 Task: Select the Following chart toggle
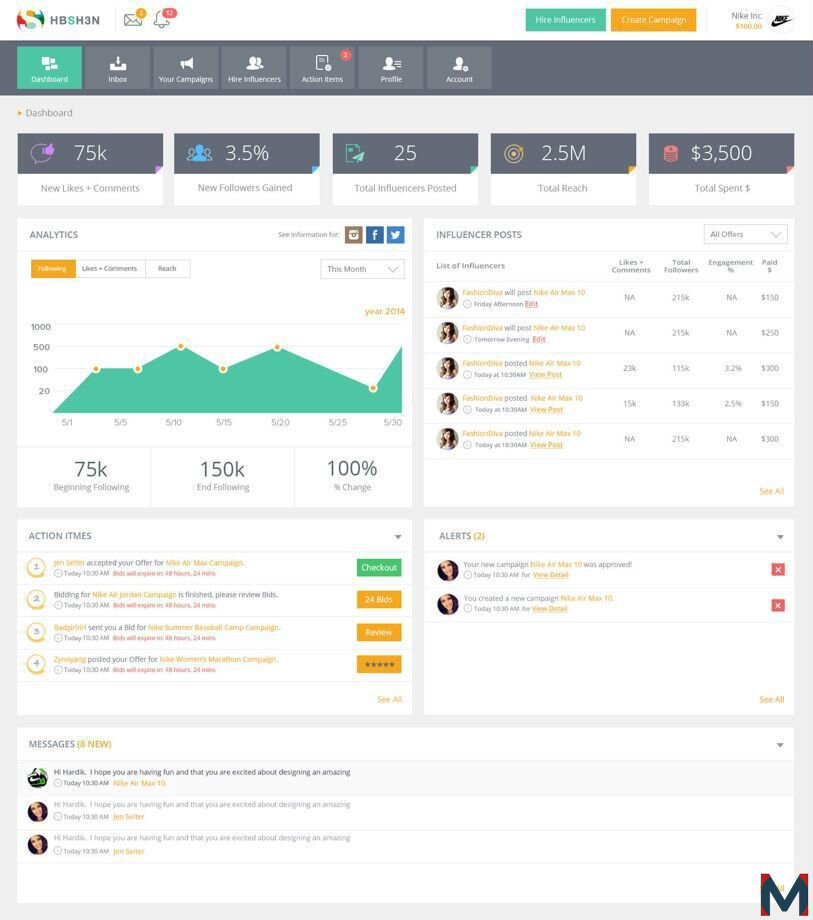pyautogui.click(x=53, y=269)
